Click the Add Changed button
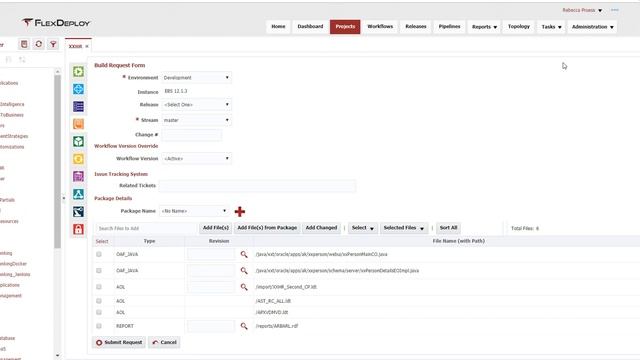640x360 pixels. (x=321, y=228)
